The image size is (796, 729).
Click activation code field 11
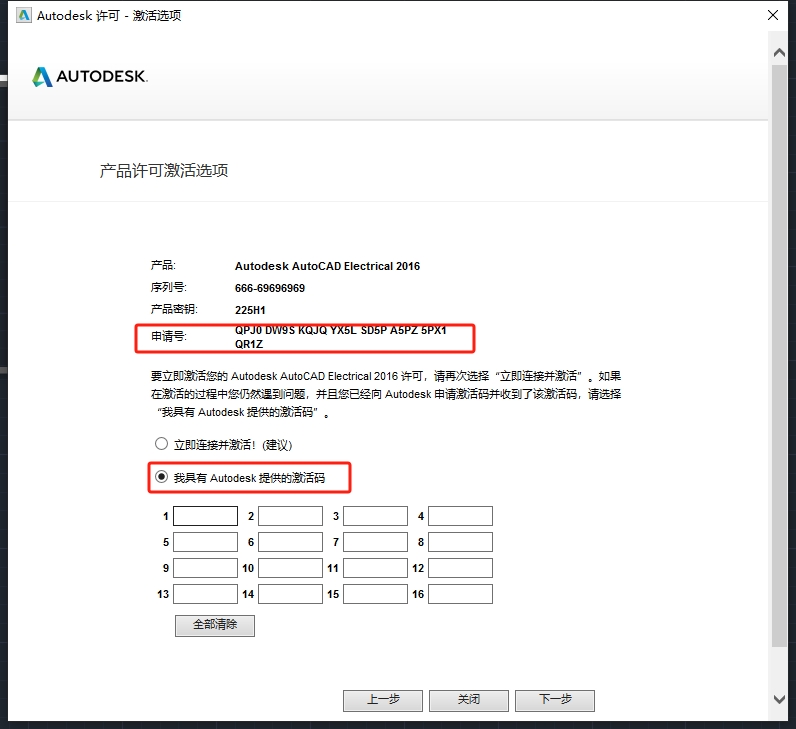[x=375, y=568]
